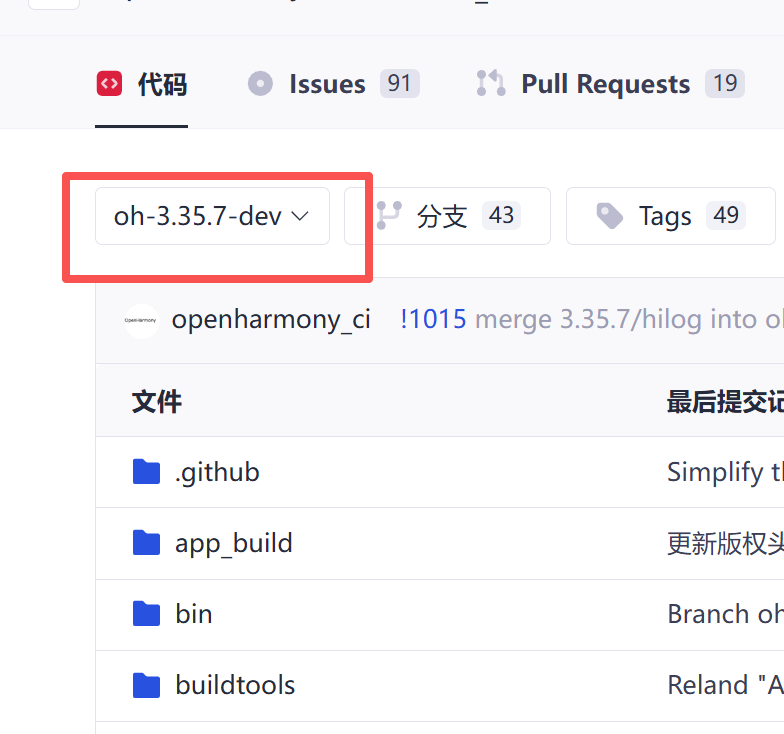
Task: Click the folder icon for bin
Action: coord(146,614)
